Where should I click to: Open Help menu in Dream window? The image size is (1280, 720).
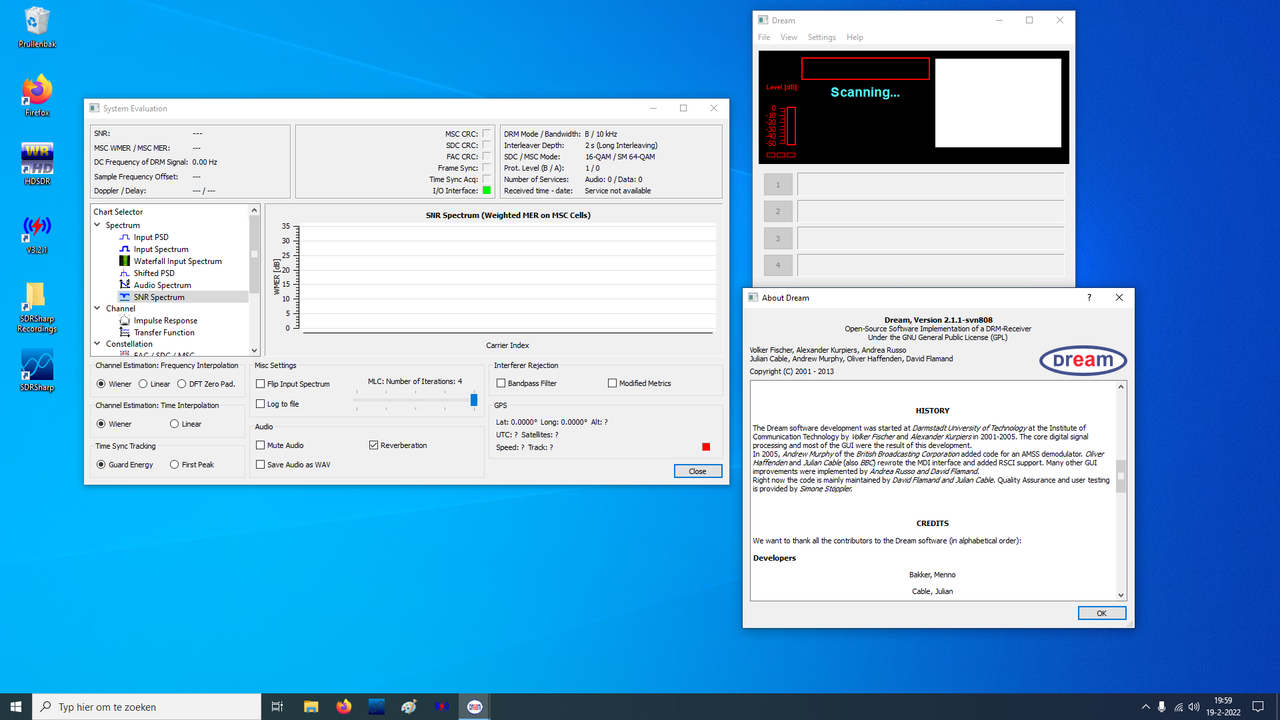855,37
